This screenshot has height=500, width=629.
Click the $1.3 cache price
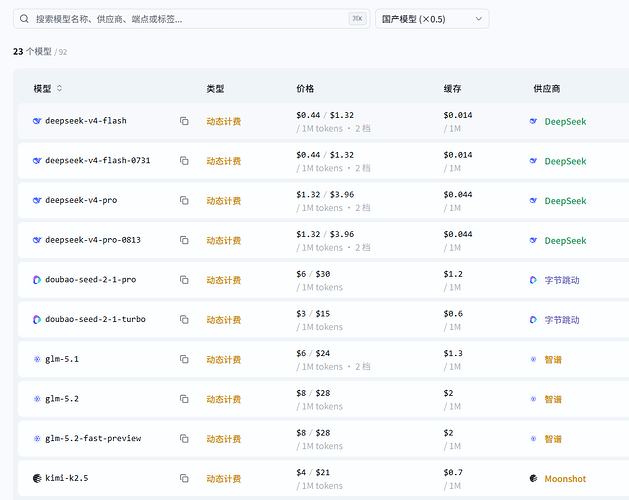(453, 354)
